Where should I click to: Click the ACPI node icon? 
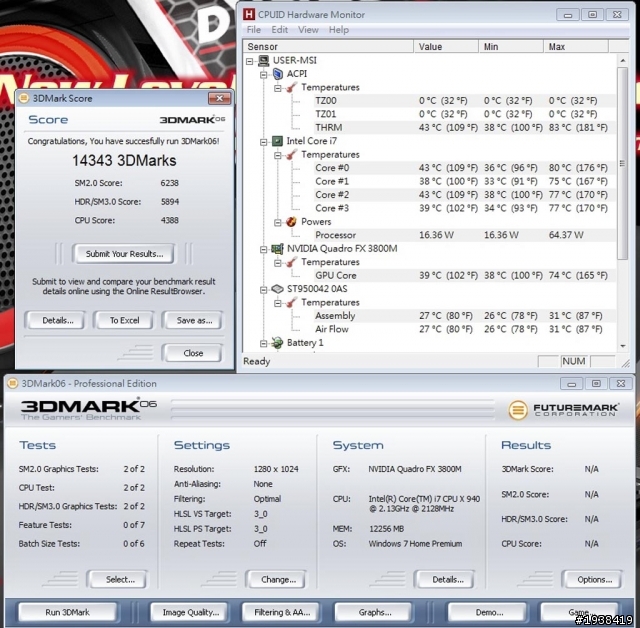(278, 74)
